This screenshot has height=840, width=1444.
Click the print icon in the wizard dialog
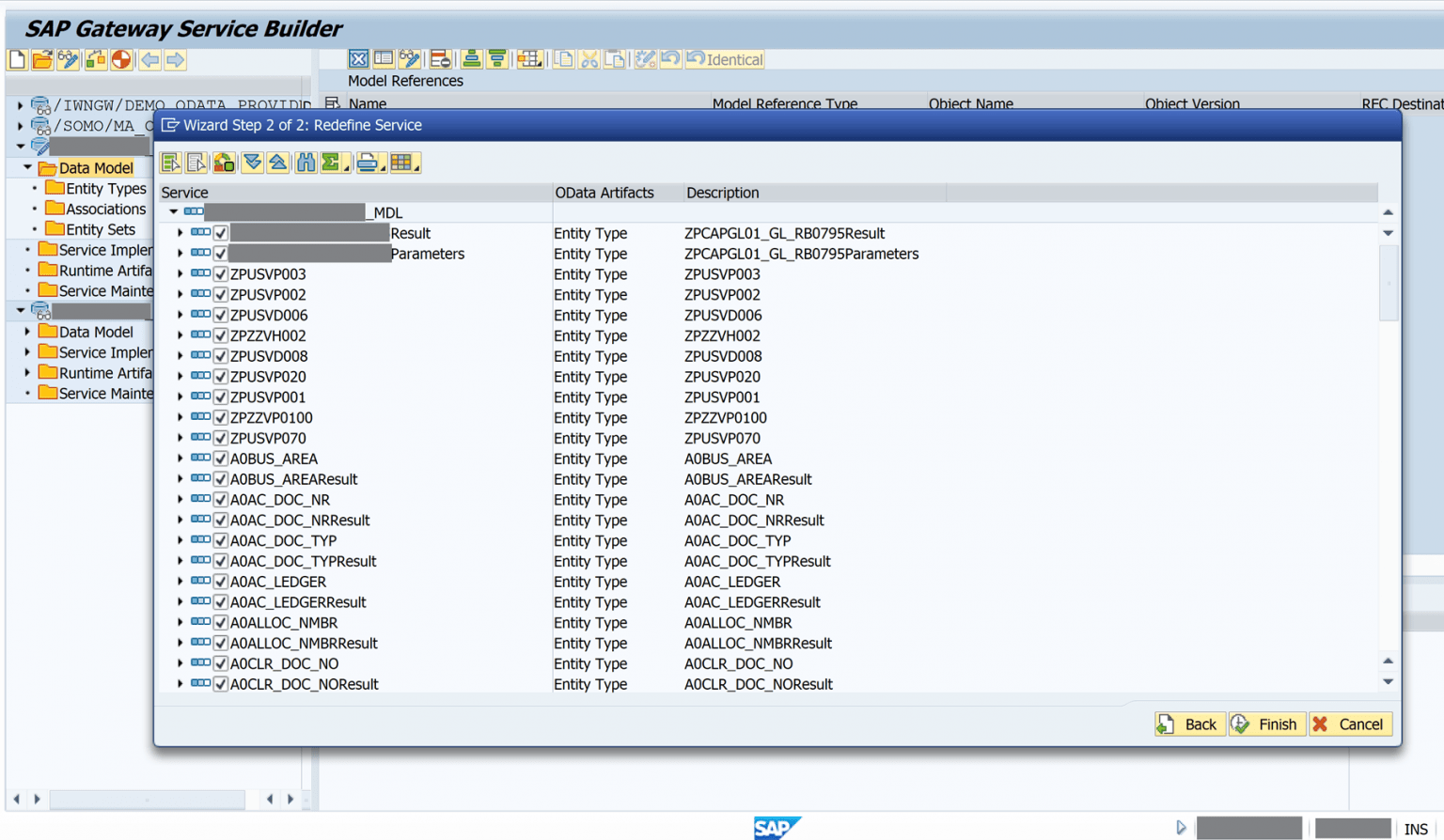pyautogui.click(x=367, y=162)
